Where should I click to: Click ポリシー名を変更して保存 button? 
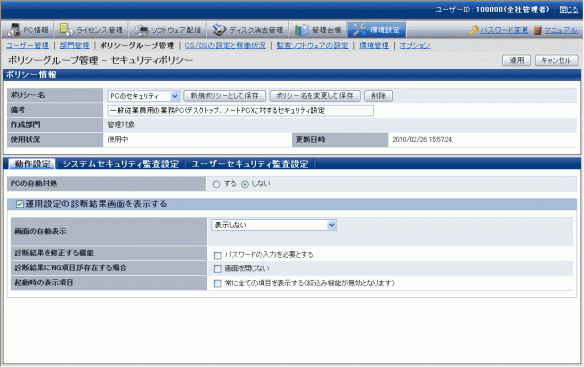click(x=315, y=96)
